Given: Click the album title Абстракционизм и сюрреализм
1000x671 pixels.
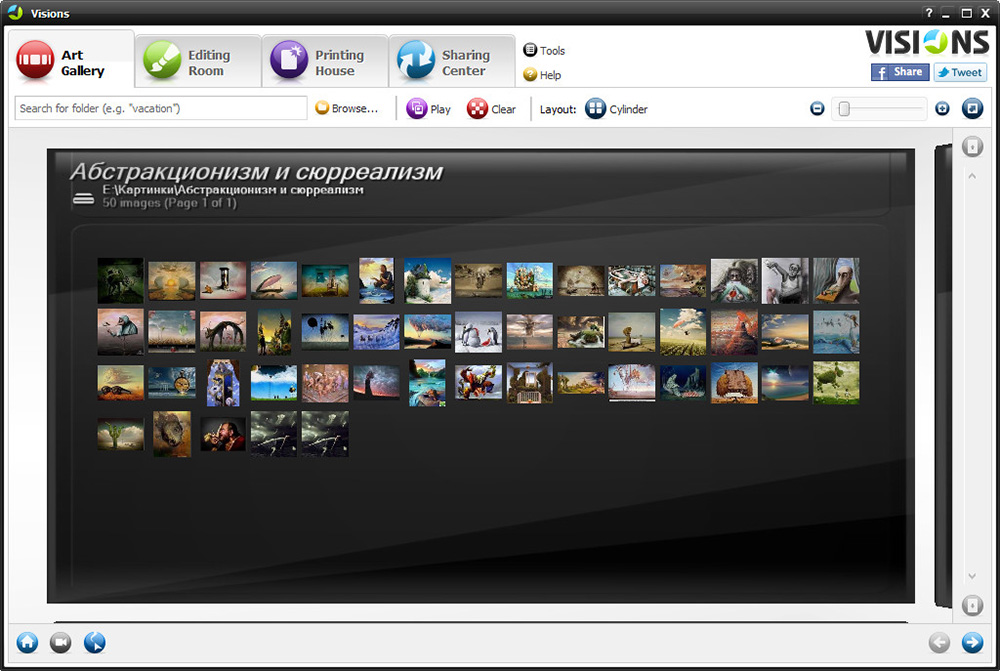Looking at the screenshot, I should [256, 171].
